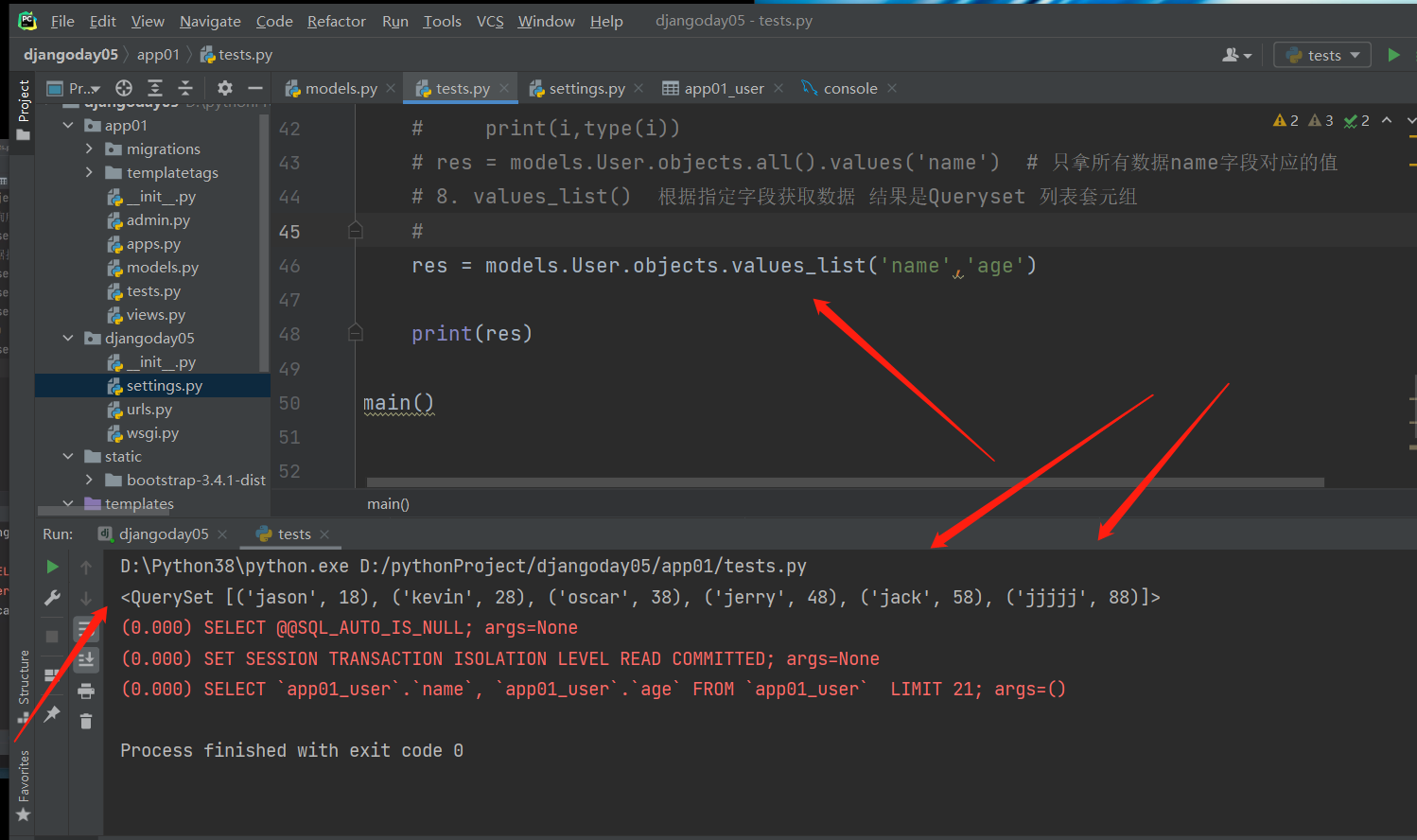Viewport: 1417px width, 840px height.
Task: Open the Project view type dropdown
Action: (75, 88)
